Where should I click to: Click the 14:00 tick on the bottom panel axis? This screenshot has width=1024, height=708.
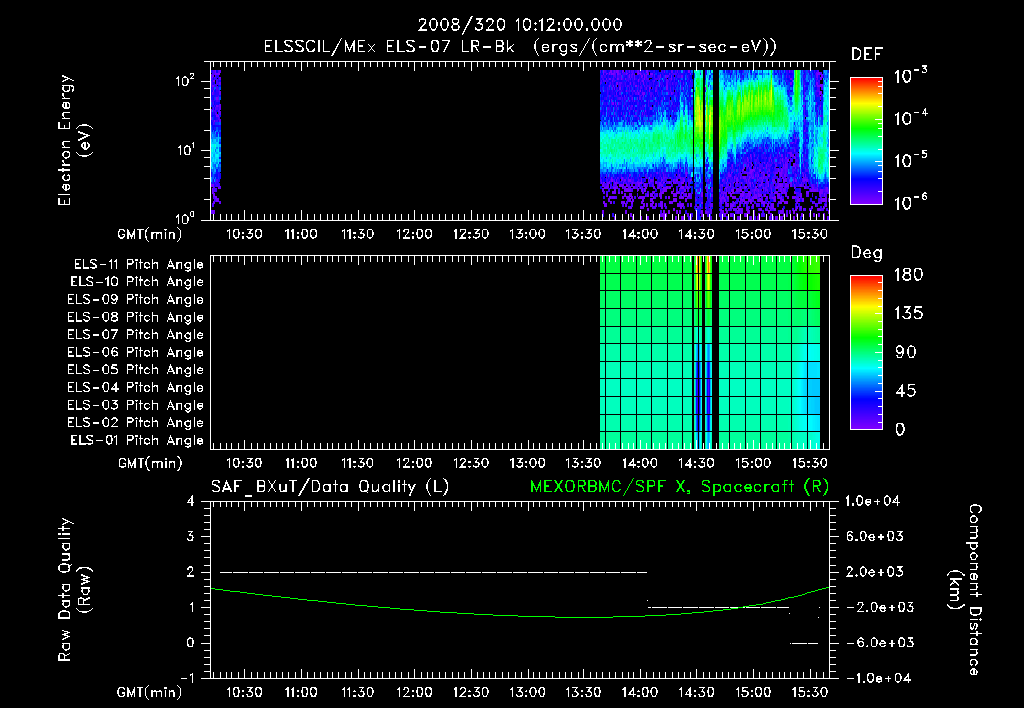point(639,692)
